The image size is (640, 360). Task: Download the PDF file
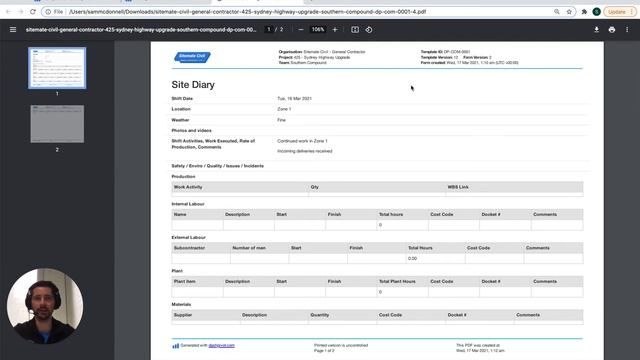(x=596, y=29)
